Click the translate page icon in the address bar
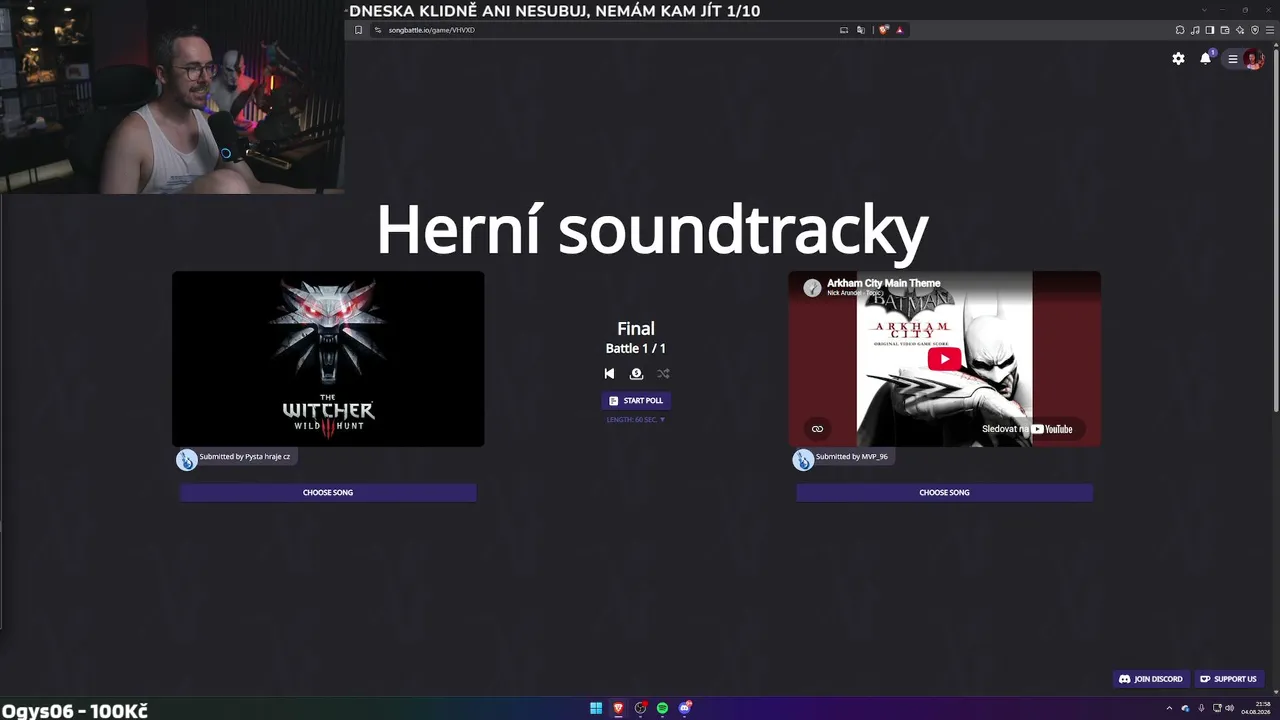 point(861,30)
